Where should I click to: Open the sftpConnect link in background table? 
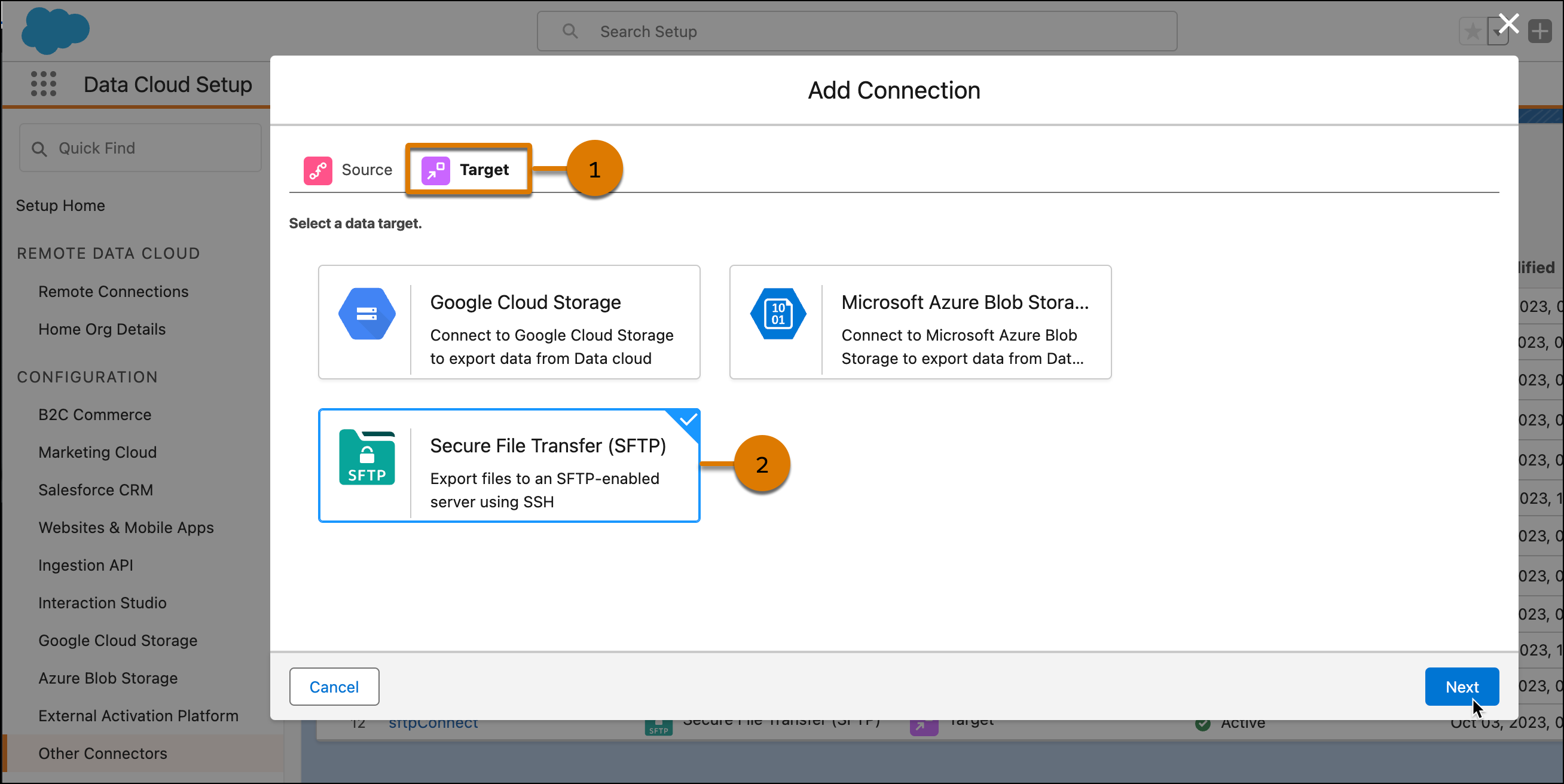coord(433,724)
